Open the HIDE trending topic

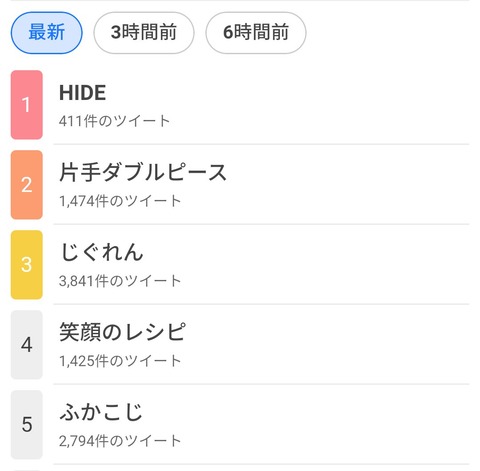[82, 93]
